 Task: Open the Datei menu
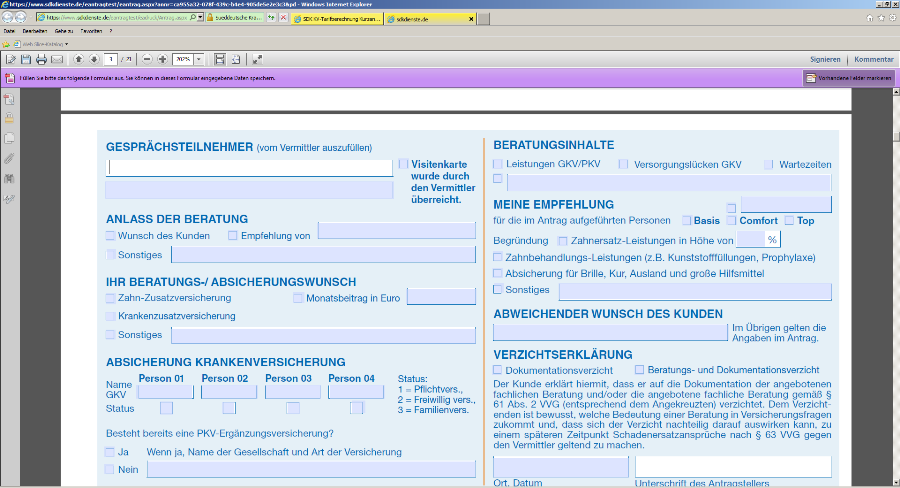pos(9,31)
